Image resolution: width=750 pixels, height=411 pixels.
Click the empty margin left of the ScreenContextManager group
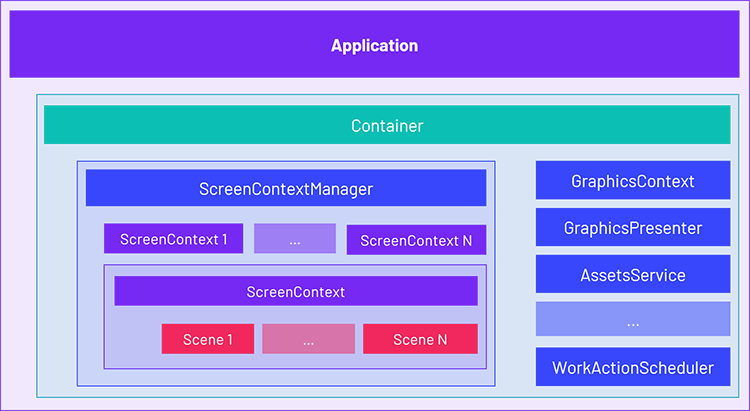click(58, 270)
